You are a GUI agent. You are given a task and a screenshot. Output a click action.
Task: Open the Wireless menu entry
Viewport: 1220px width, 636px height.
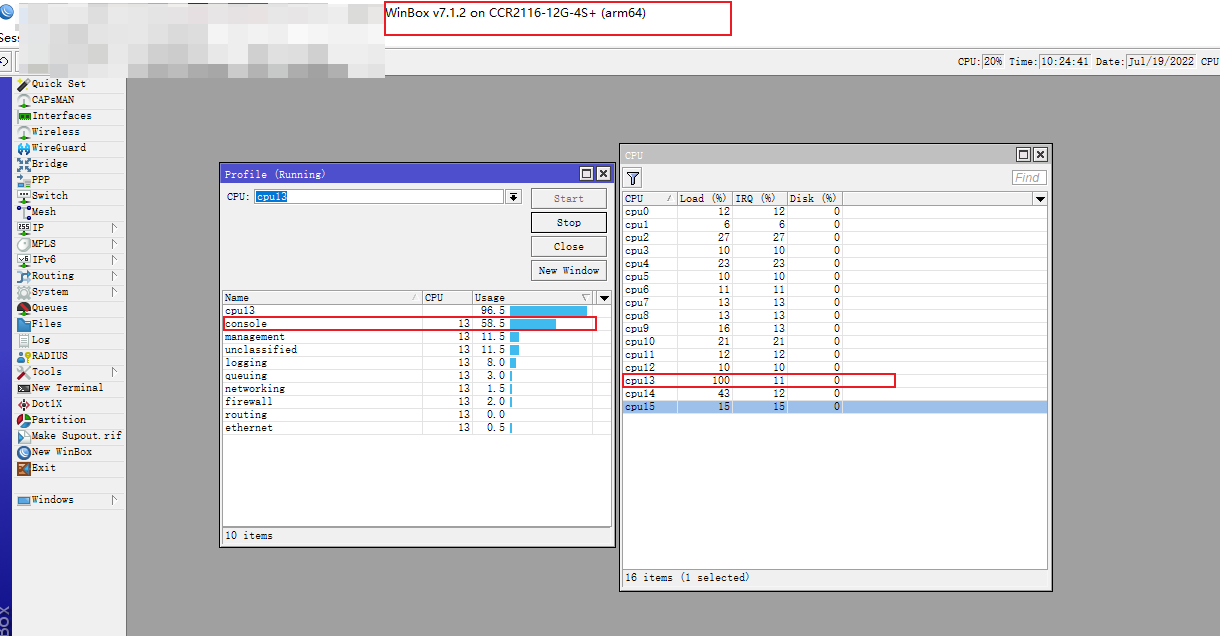click(x=55, y=132)
